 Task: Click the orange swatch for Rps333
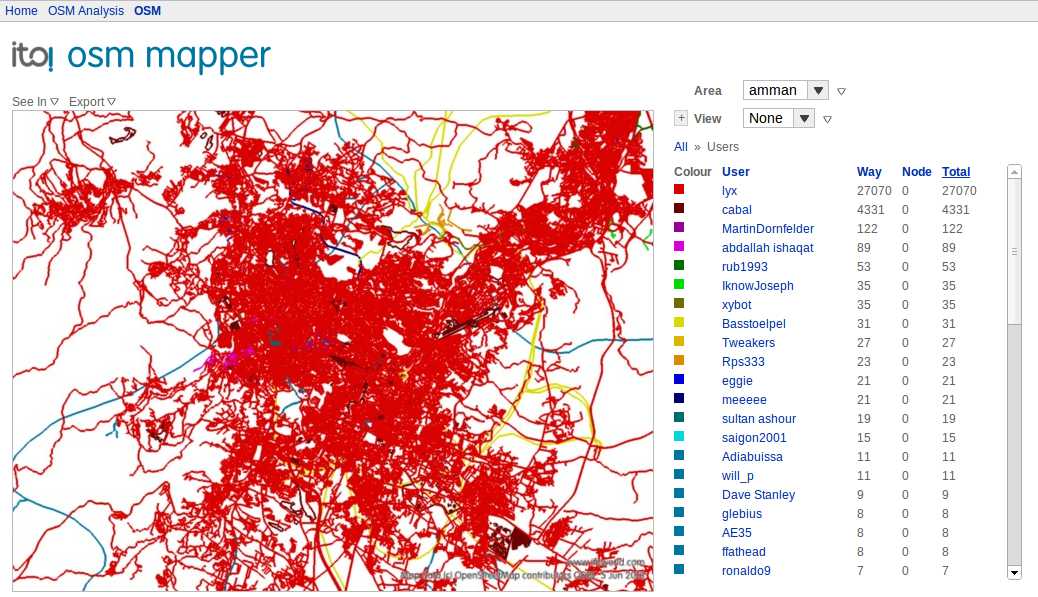pos(679,360)
